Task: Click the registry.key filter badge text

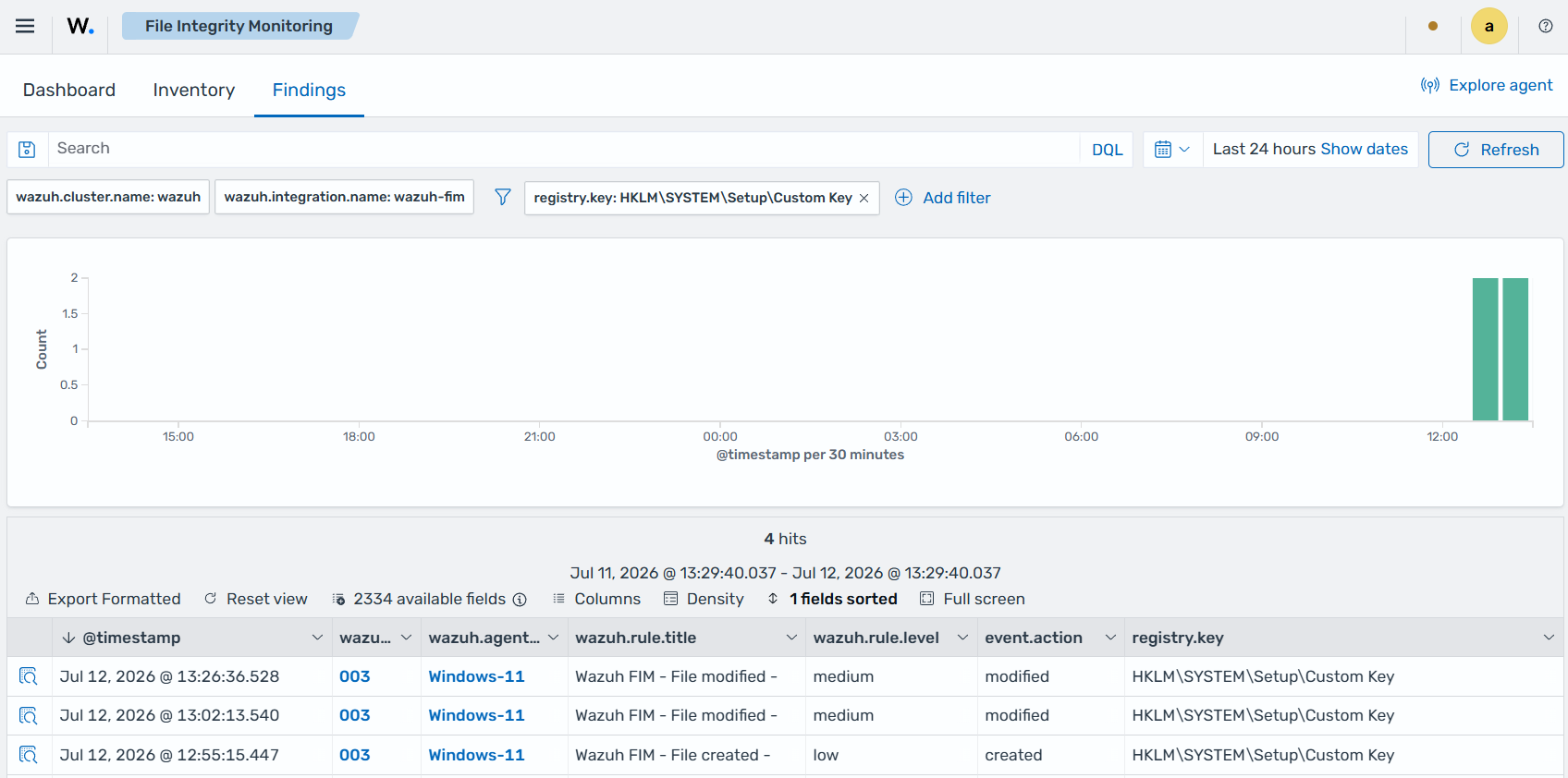Action: (x=692, y=198)
